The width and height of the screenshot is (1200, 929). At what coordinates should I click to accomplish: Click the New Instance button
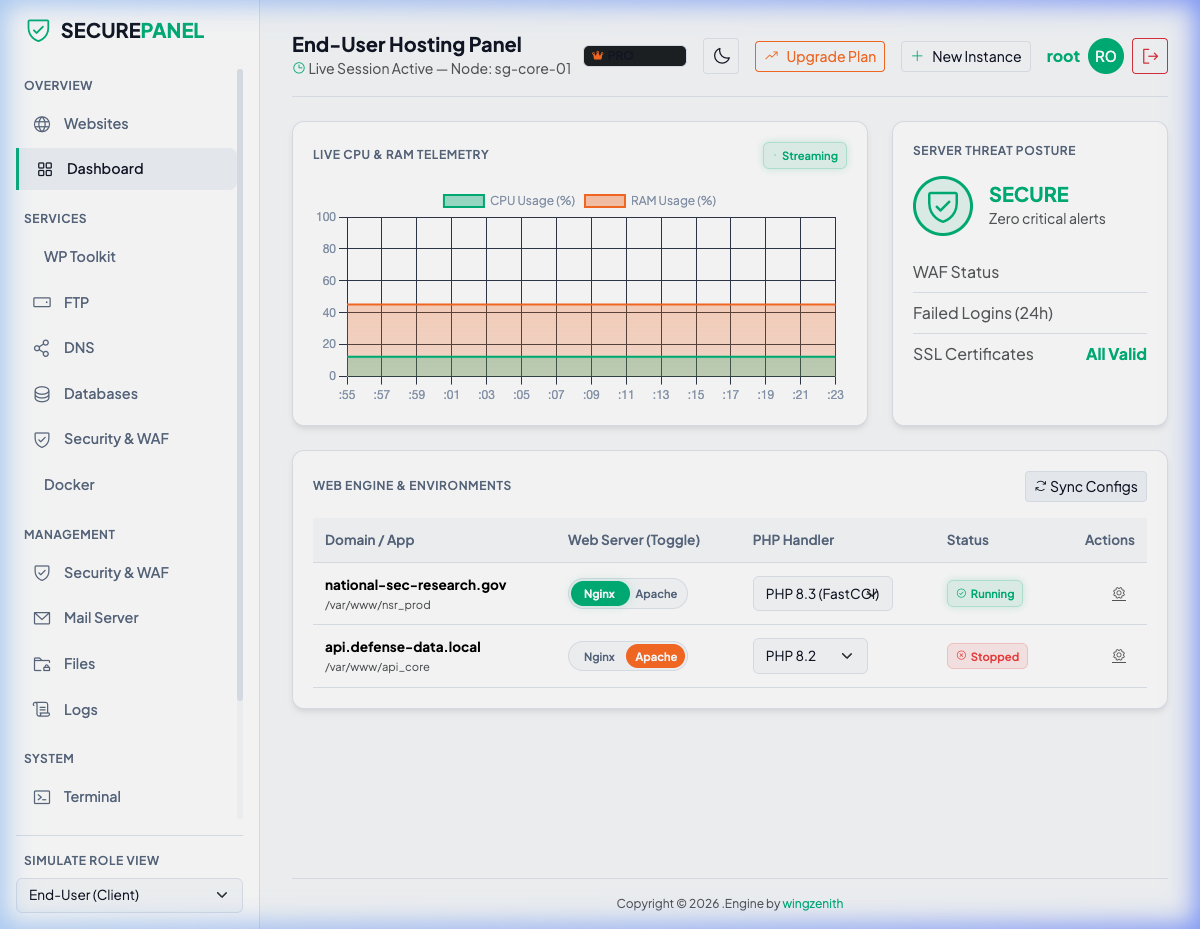click(966, 56)
